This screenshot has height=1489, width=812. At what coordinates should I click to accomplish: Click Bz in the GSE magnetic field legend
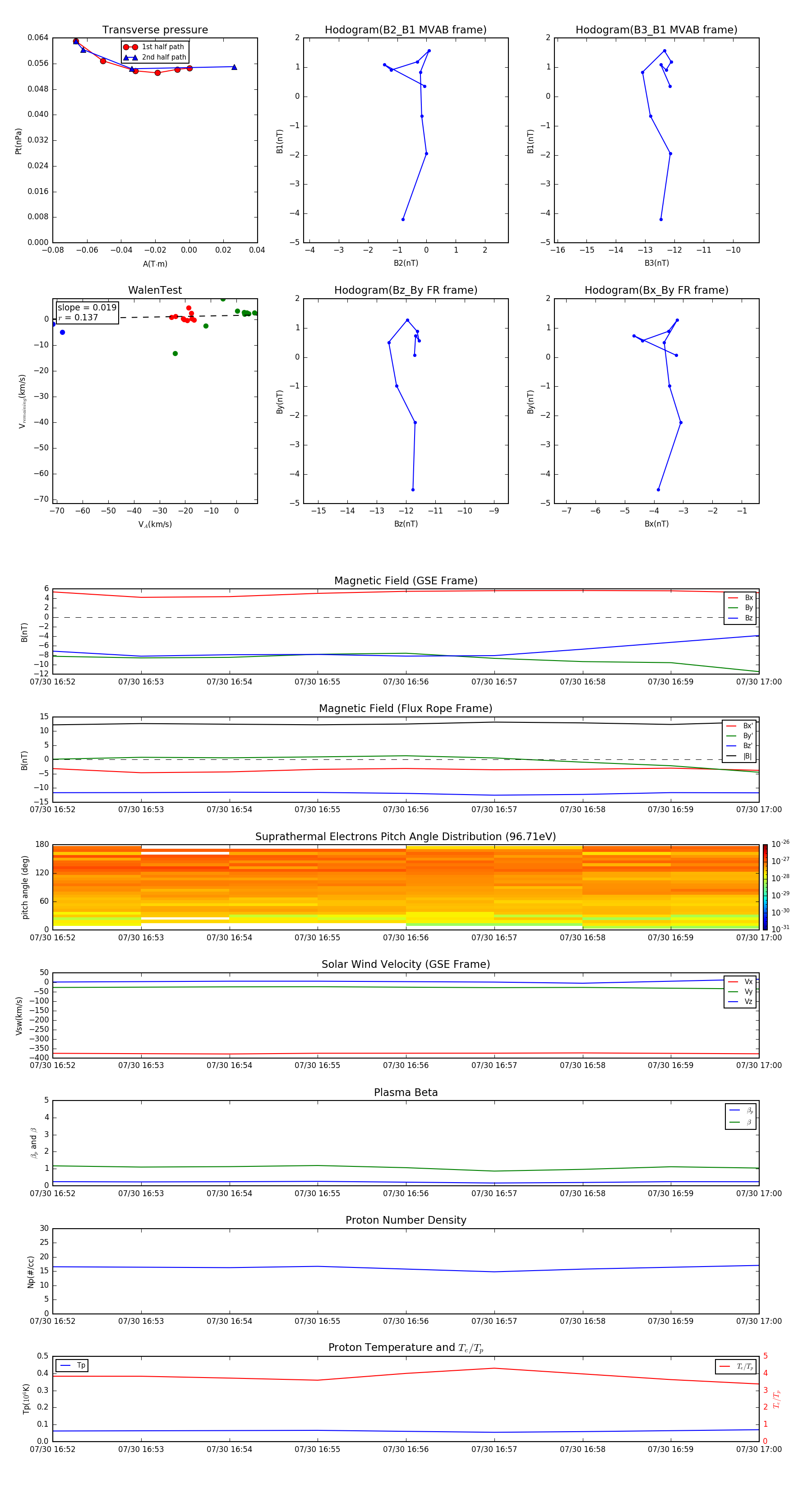[740, 619]
